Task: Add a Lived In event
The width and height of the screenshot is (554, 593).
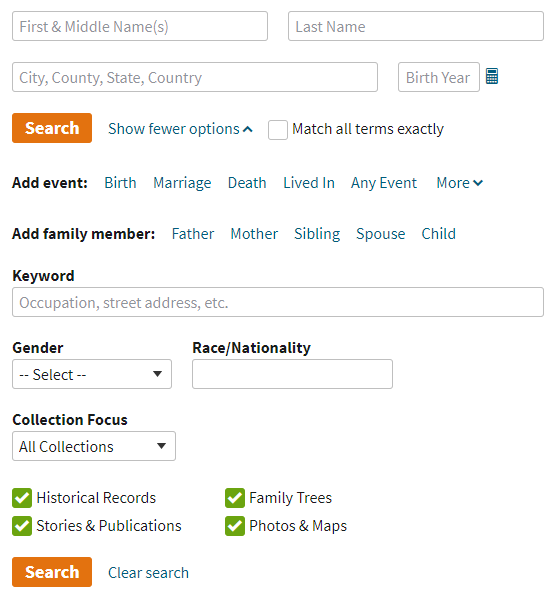Action: tap(309, 183)
